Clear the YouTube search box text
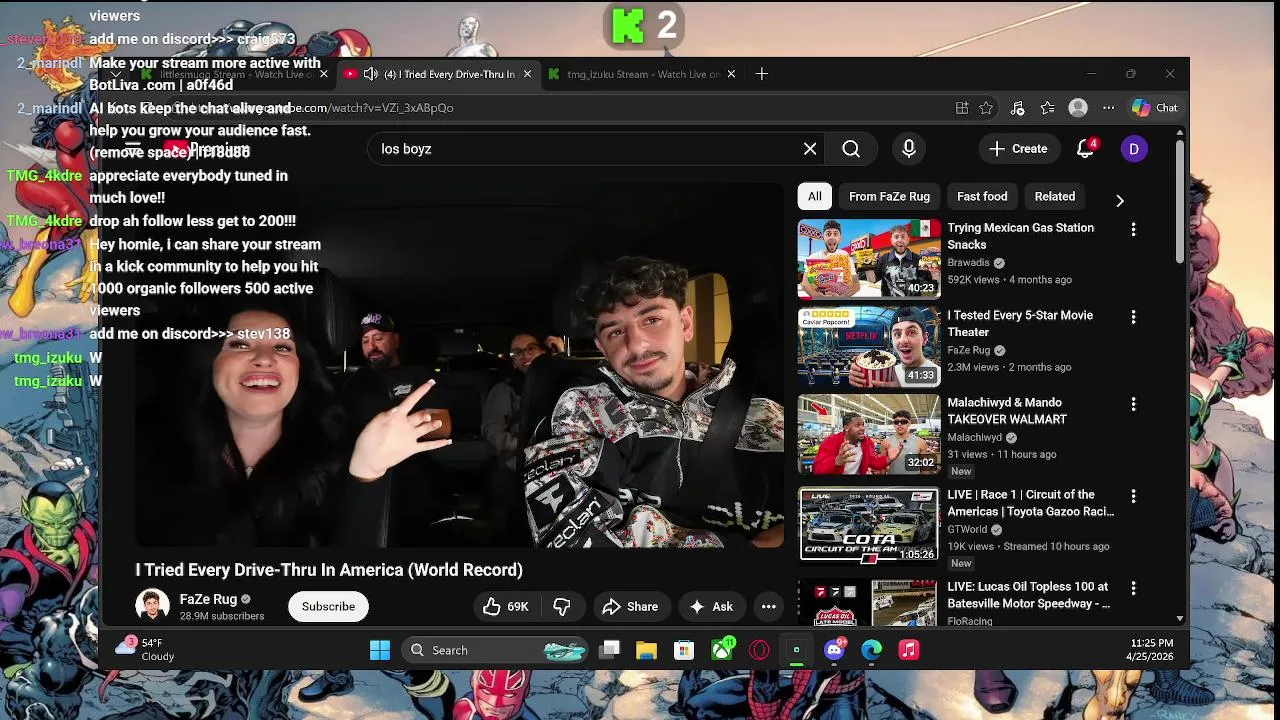The height and width of the screenshot is (720, 1280). [810, 149]
